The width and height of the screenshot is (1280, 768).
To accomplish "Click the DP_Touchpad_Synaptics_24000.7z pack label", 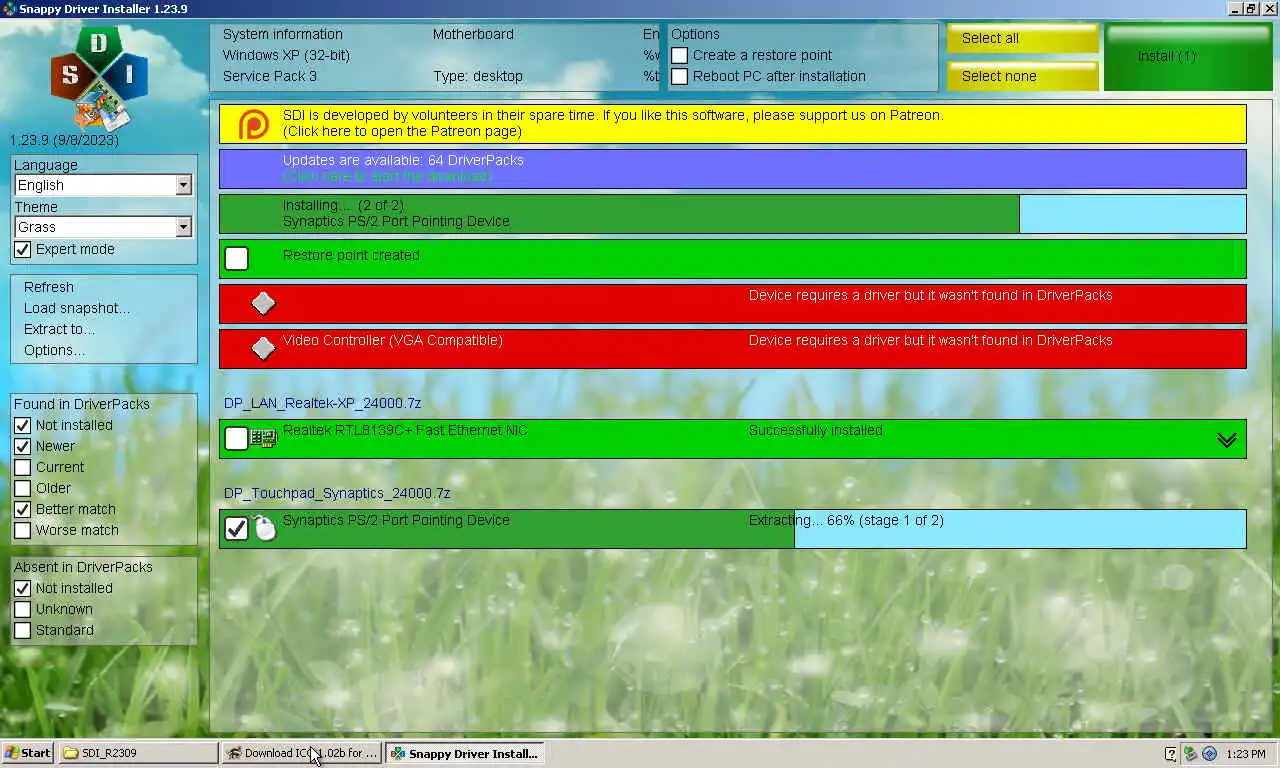I will click(337, 494).
